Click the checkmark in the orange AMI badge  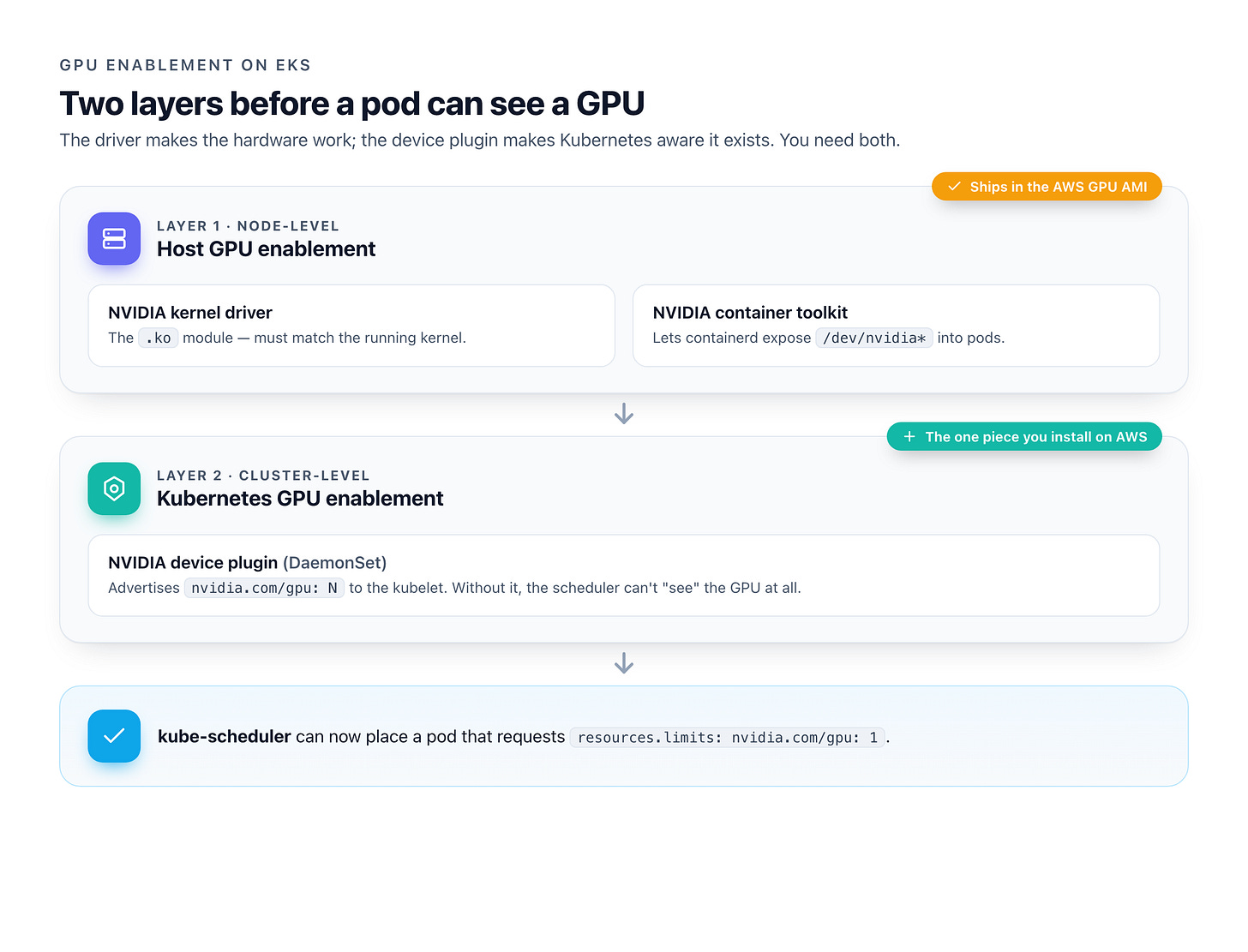pyautogui.click(x=954, y=187)
